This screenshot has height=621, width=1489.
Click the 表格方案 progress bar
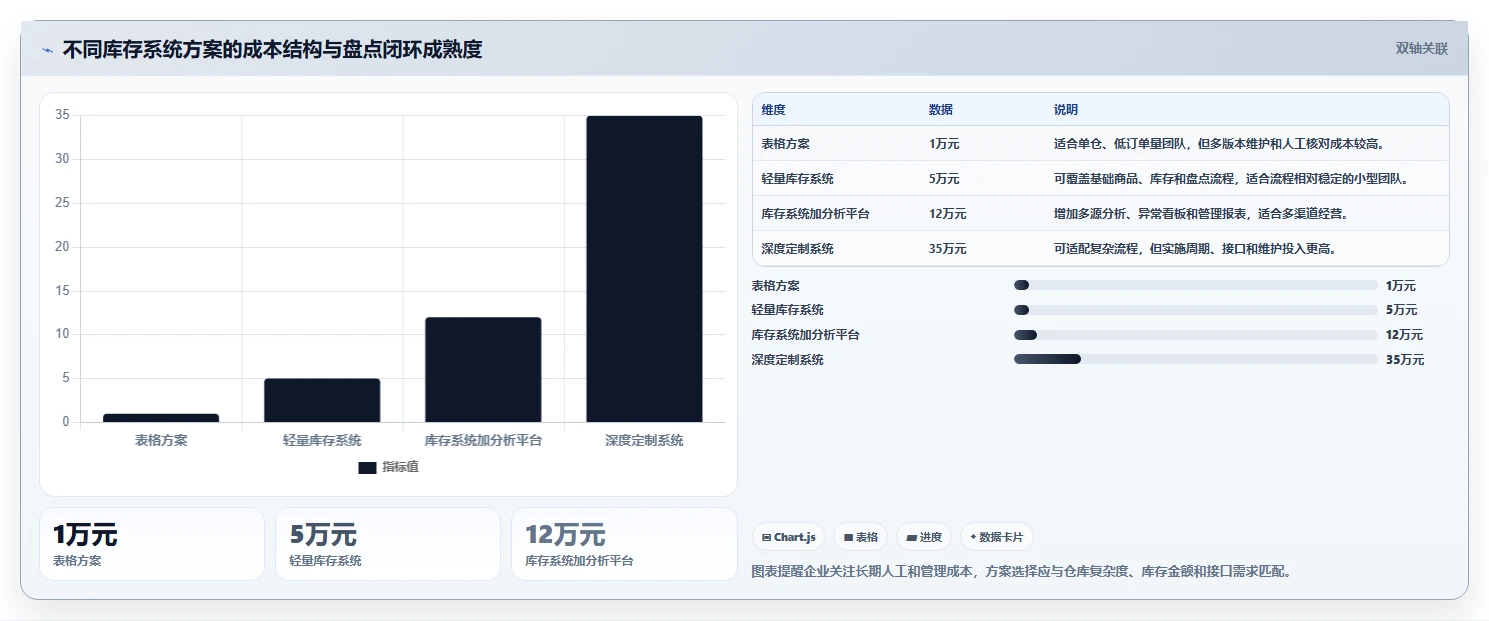pos(1196,286)
